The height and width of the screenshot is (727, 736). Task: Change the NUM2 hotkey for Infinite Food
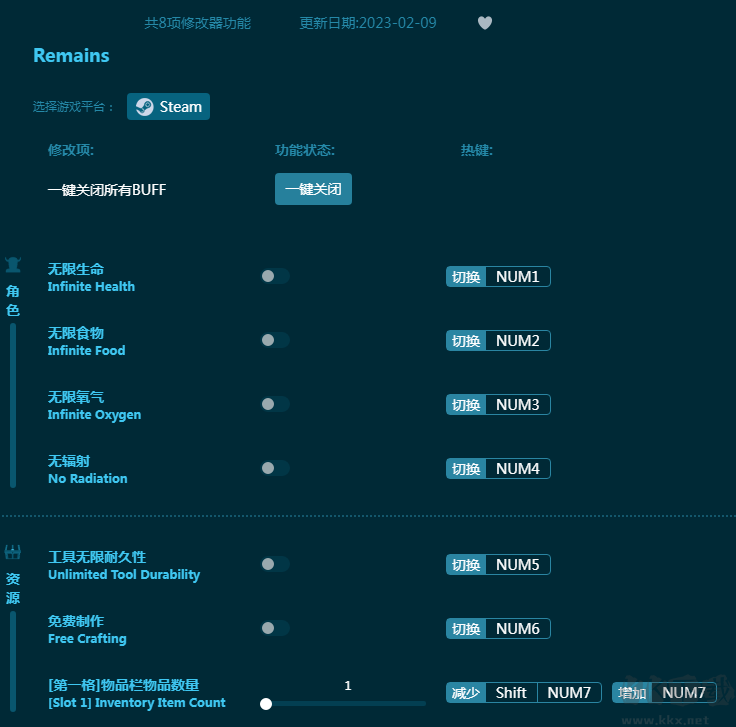[517, 341]
